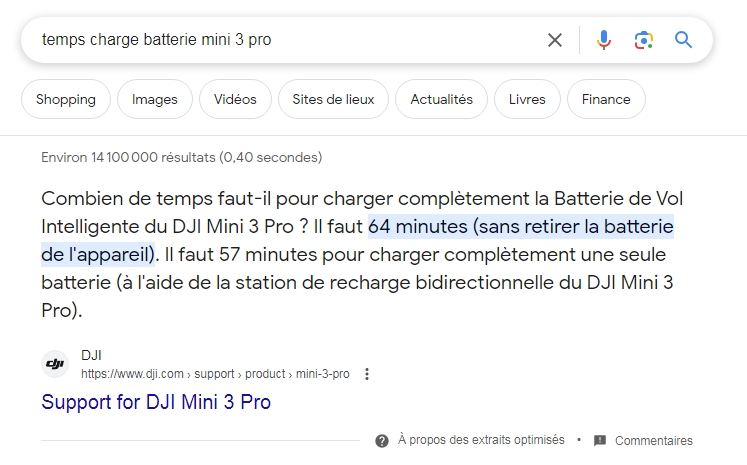Open the Actualités filter
The image size is (747, 465).
coord(442,99)
